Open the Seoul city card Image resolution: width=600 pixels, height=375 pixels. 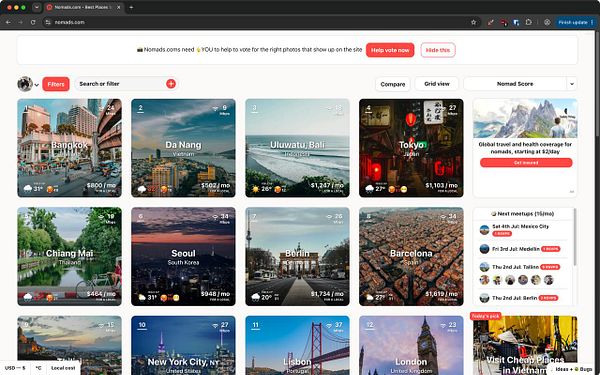(x=183, y=256)
